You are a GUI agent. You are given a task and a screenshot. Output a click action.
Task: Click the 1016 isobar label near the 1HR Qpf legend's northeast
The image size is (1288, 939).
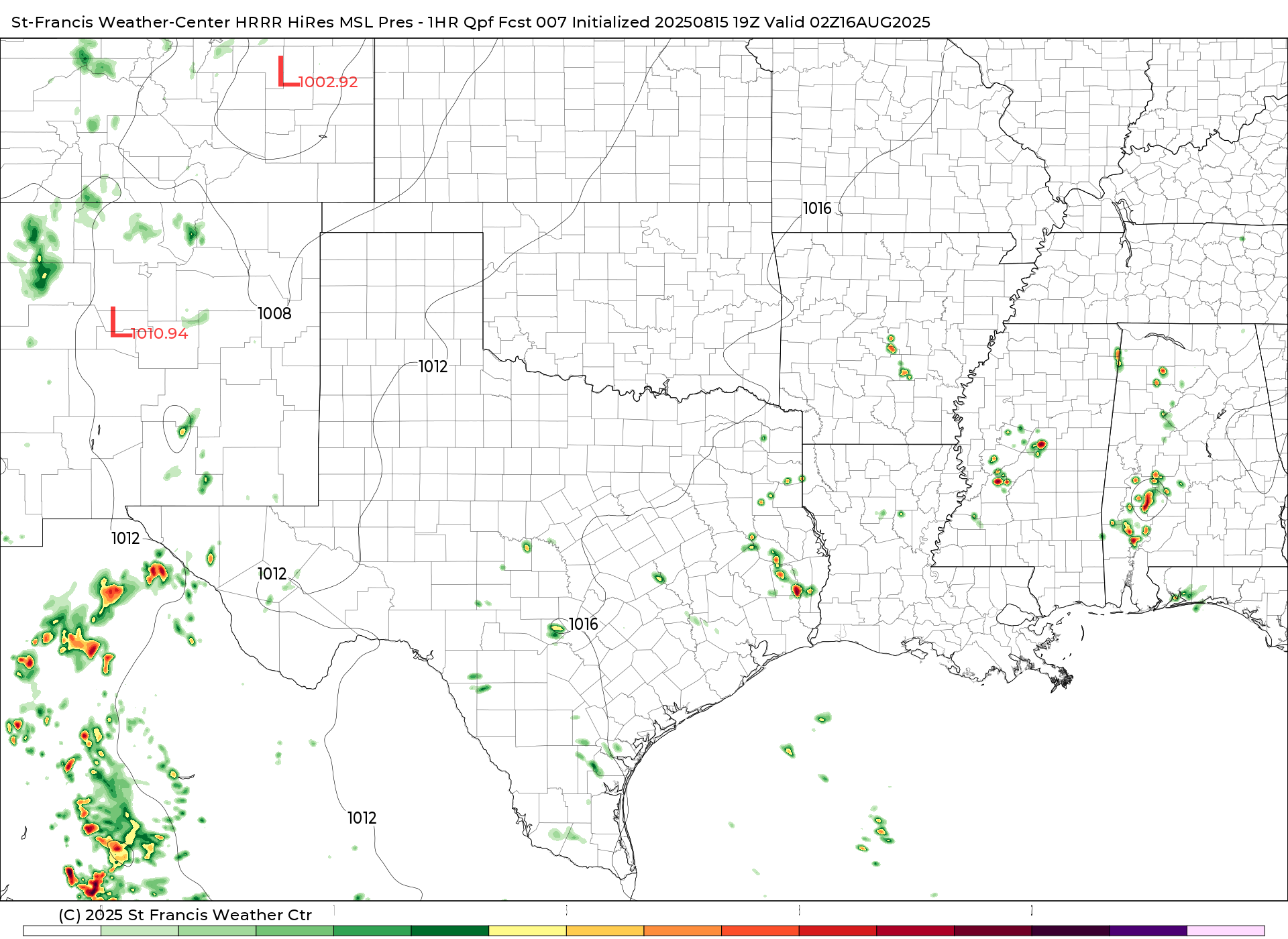[x=817, y=209]
